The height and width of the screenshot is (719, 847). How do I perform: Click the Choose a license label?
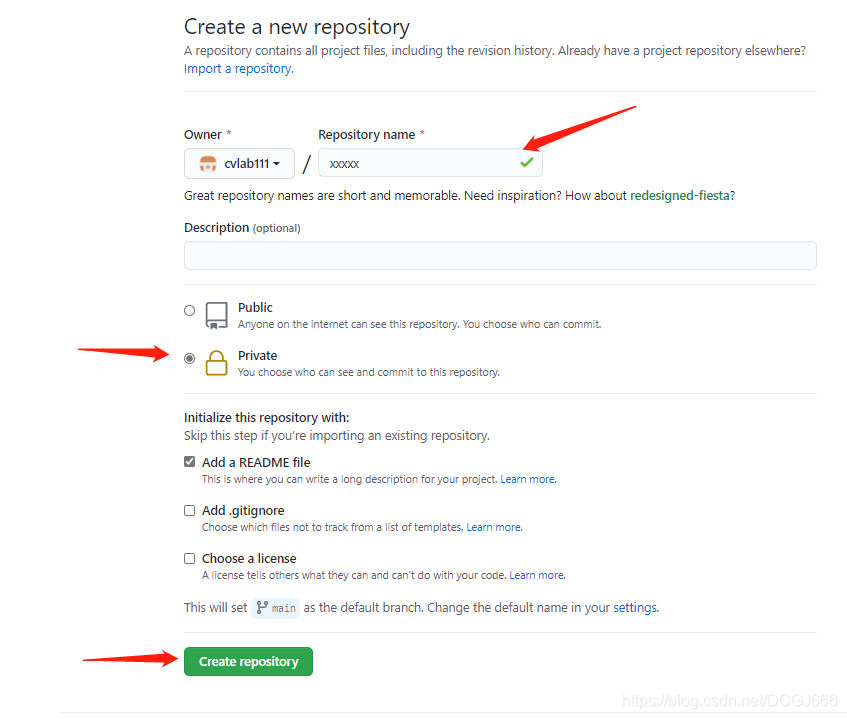tap(249, 559)
